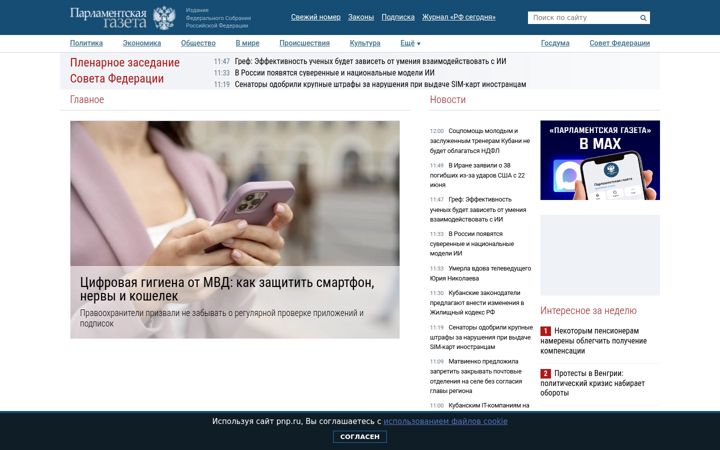Screen dimensions: 720x450
Task: Open the Госдума section
Action: 555,43
